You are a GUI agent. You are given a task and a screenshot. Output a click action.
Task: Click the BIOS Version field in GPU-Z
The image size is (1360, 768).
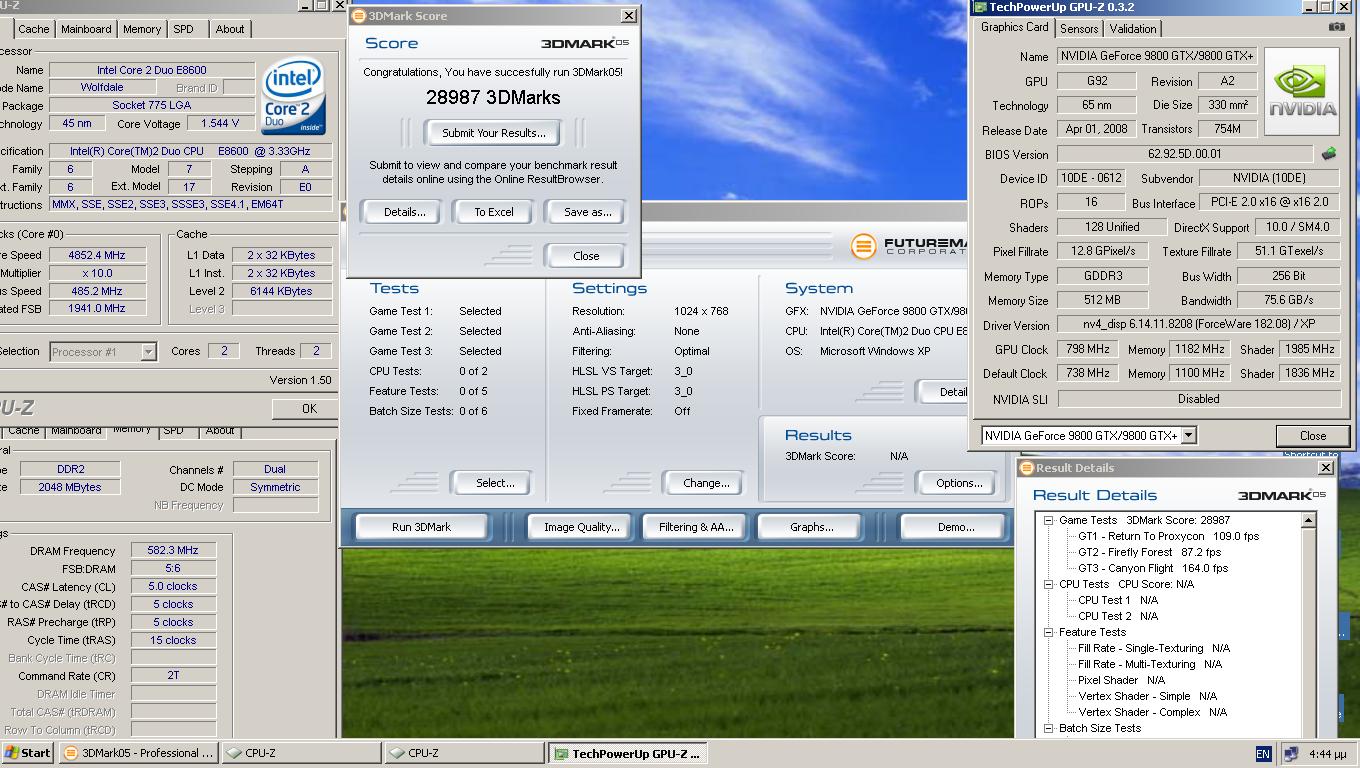tap(1185, 154)
